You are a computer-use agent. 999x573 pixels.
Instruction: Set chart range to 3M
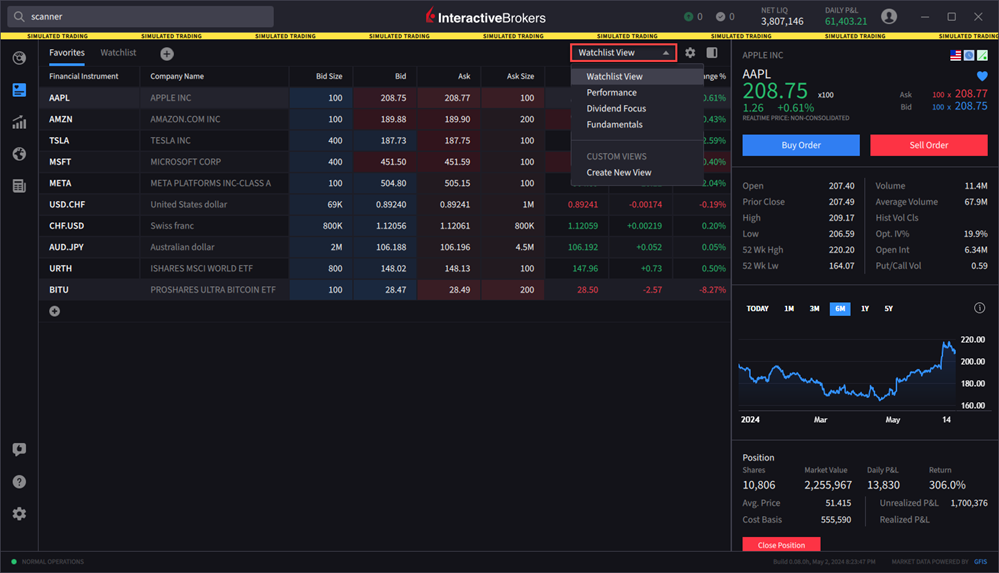click(x=814, y=309)
